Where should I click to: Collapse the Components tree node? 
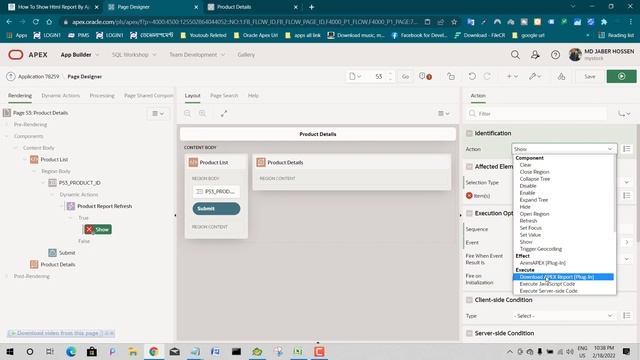(x=7, y=136)
